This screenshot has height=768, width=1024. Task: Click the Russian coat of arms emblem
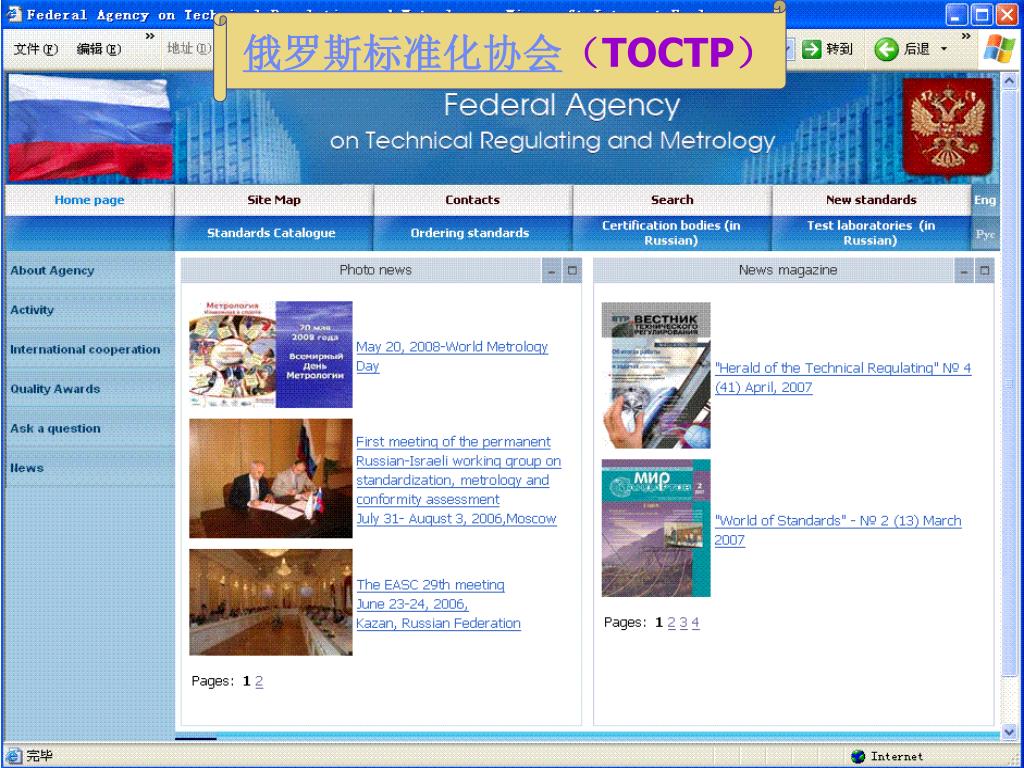(948, 128)
